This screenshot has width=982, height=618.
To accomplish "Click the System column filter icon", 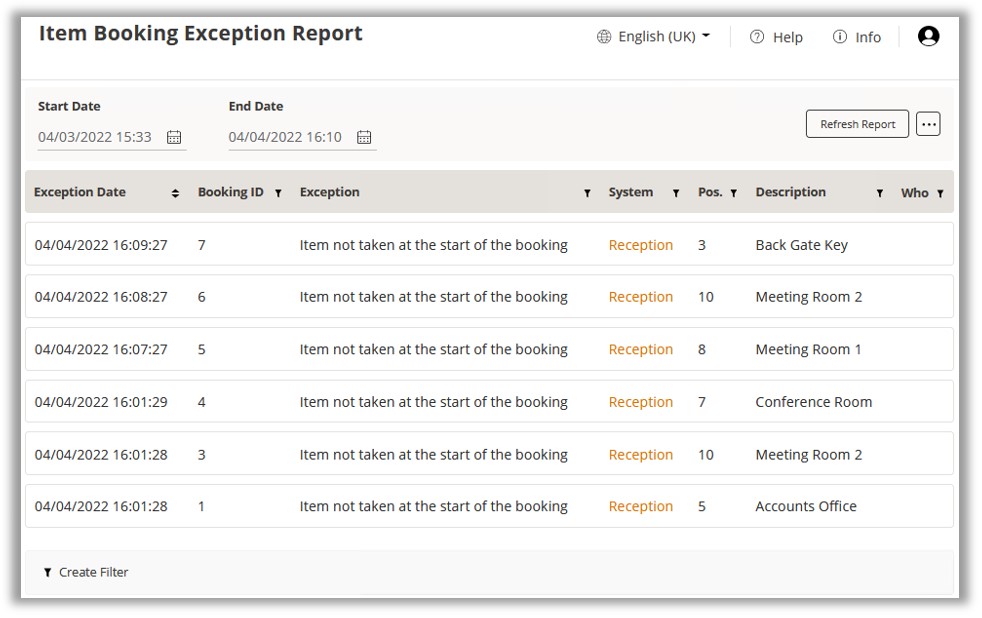I will [x=676, y=193].
